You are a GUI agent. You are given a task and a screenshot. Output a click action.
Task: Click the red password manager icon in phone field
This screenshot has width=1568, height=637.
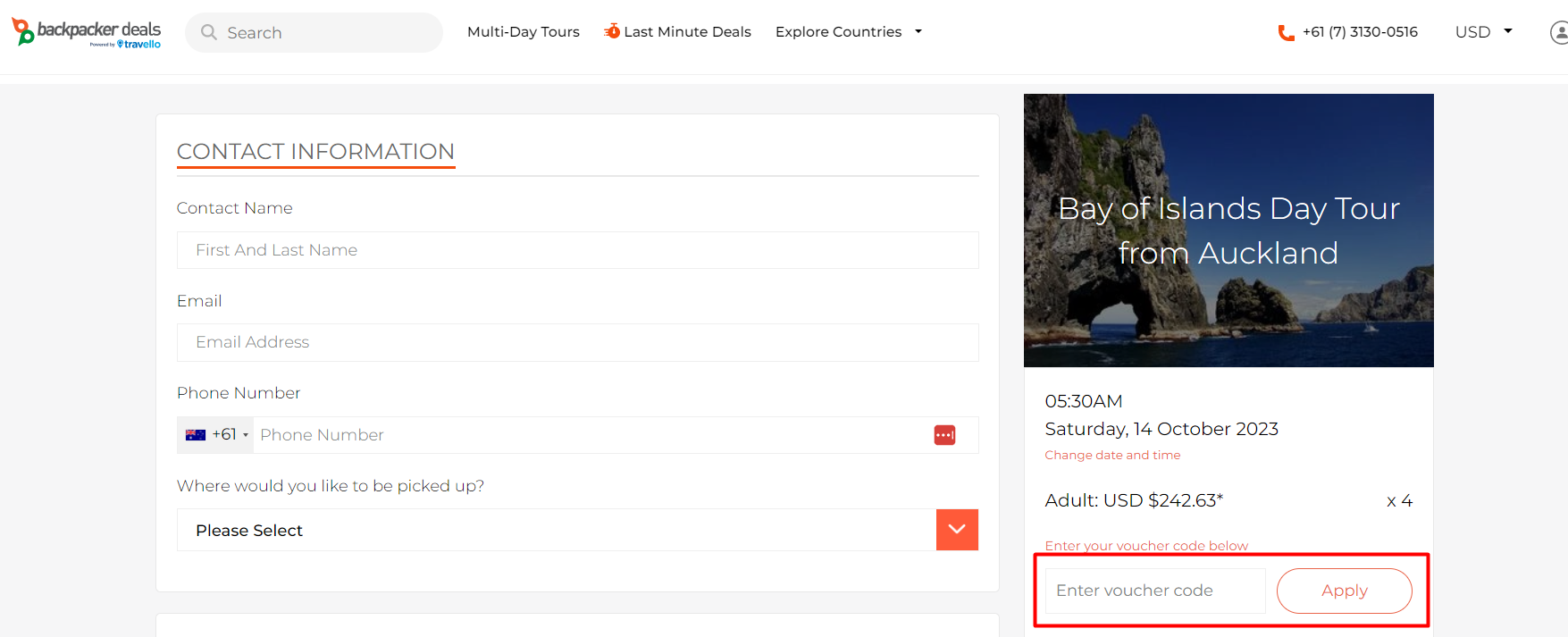tap(944, 435)
